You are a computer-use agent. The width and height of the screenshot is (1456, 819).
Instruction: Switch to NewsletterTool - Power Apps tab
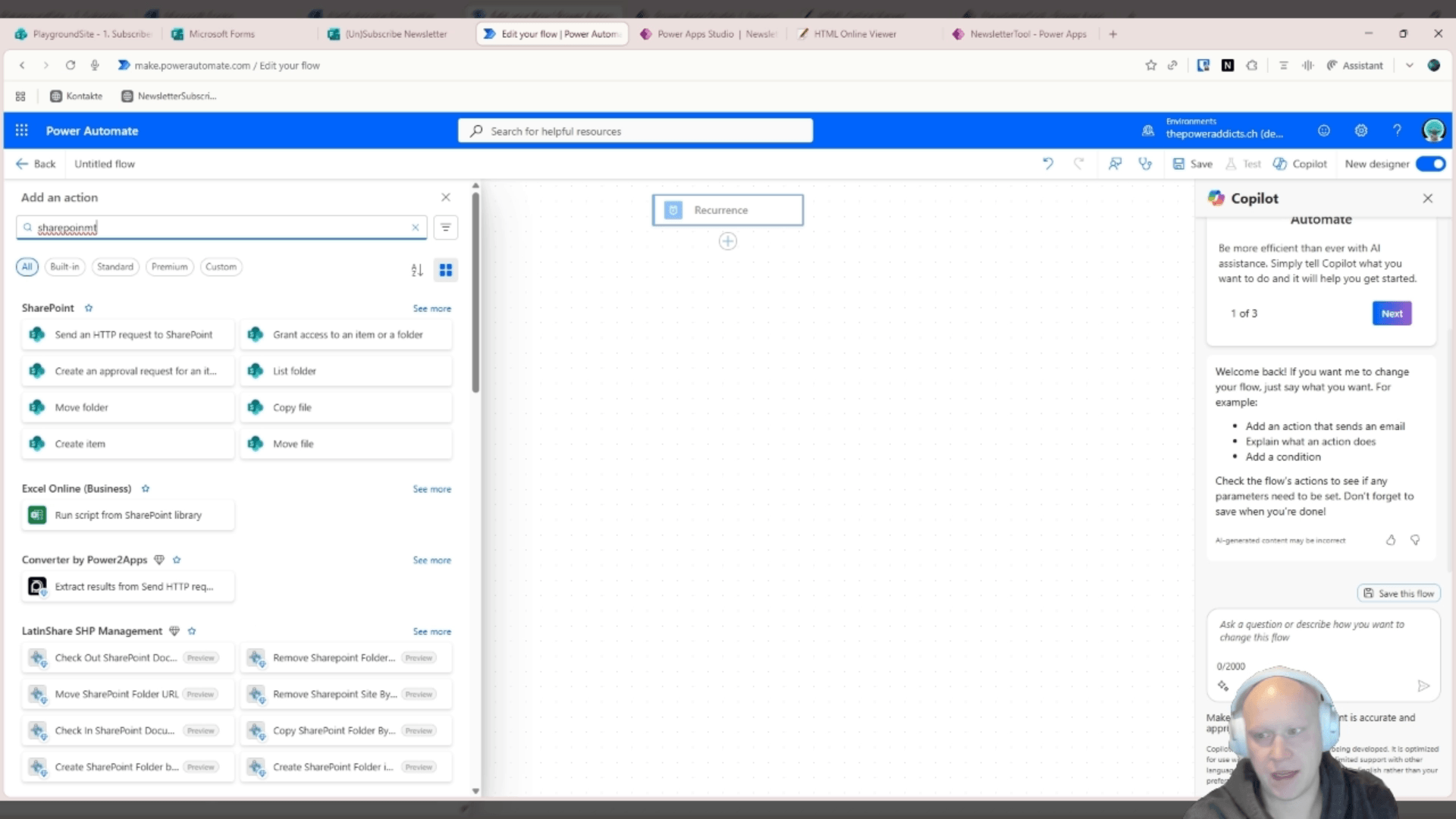1020,34
